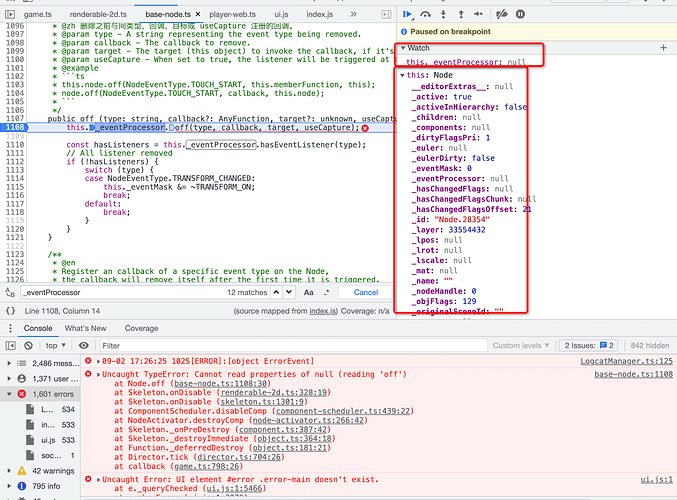Viewport: 677px width, 500px height.
Task: Resume script execution
Action: pos(407,14)
